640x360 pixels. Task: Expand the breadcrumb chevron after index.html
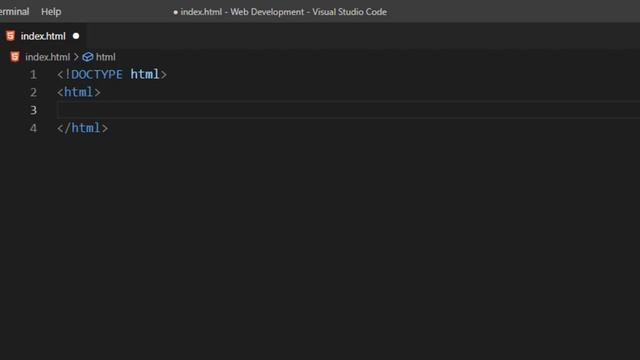click(x=76, y=57)
